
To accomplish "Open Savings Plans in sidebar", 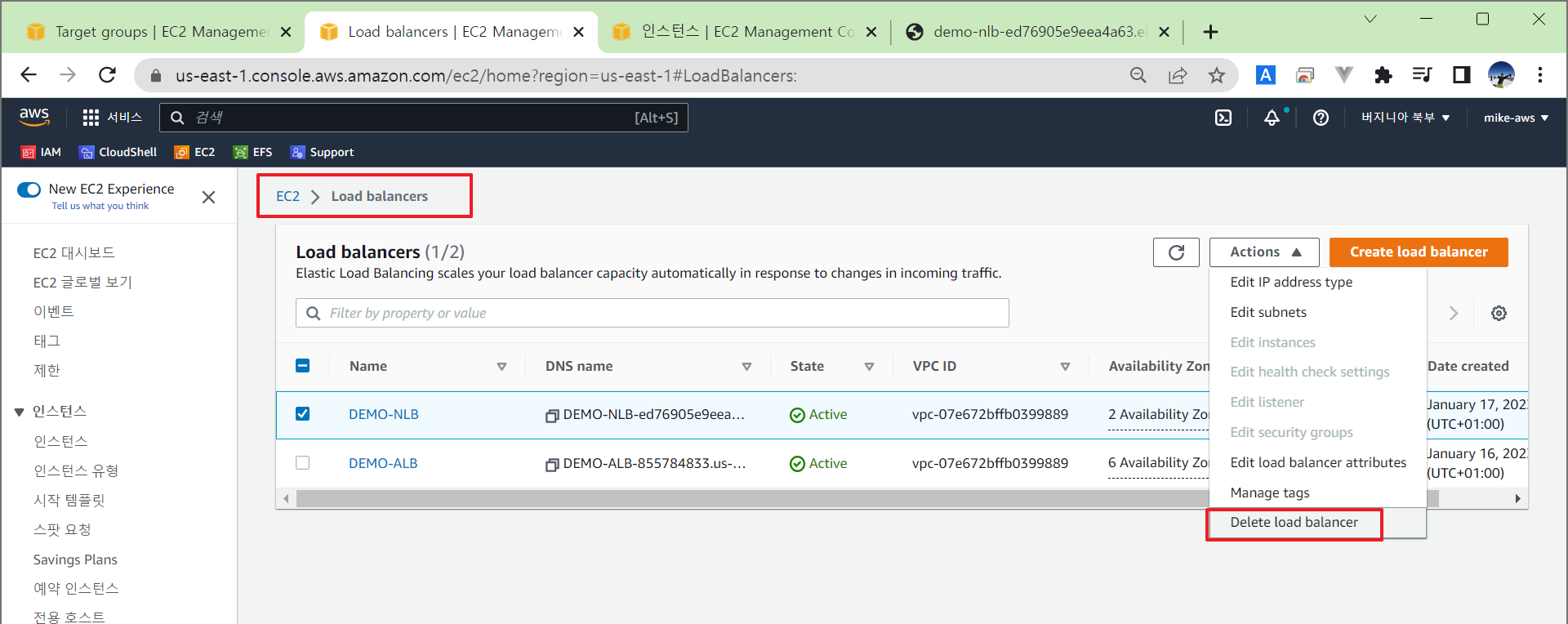I will (x=75, y=559).
